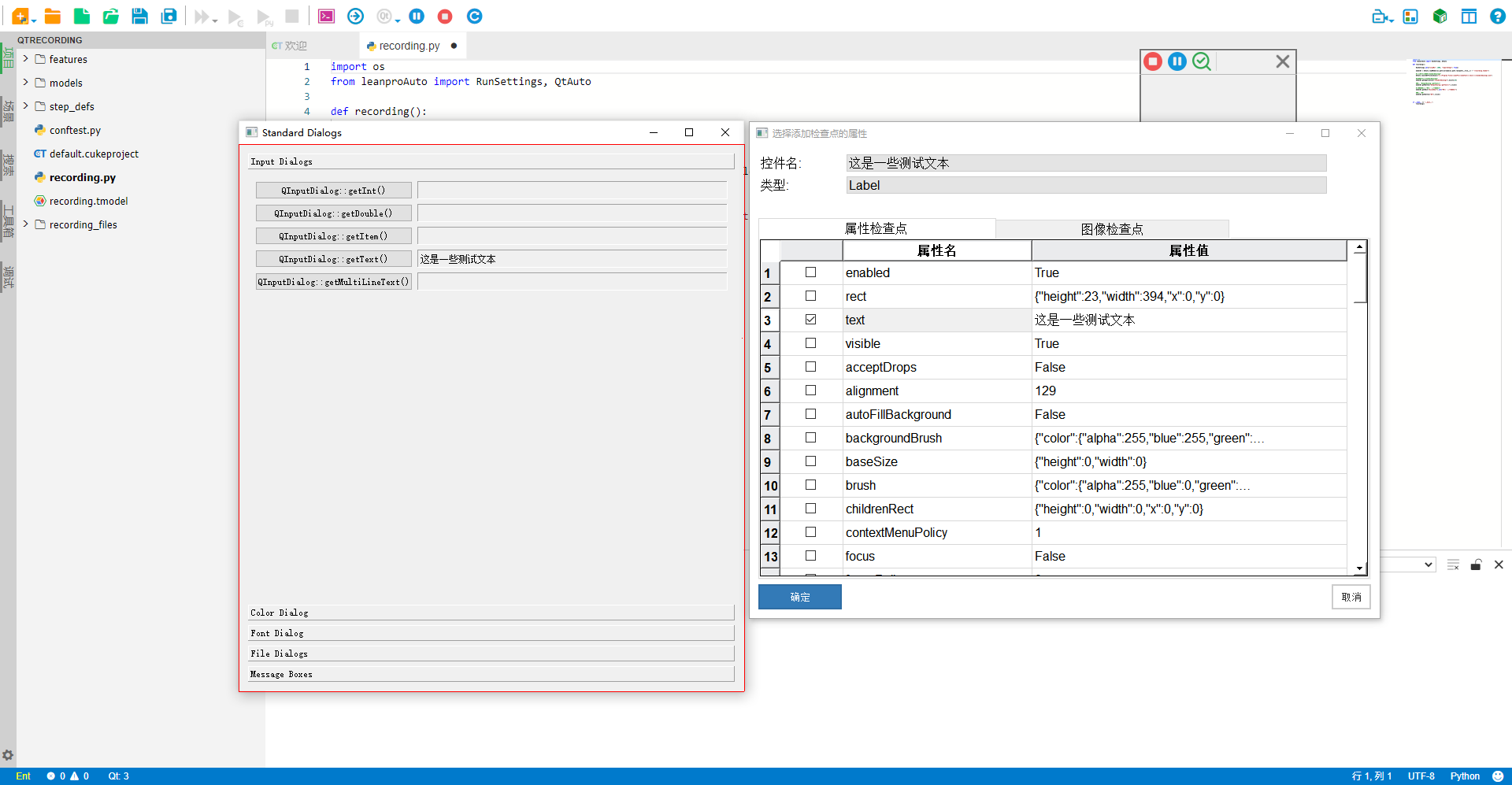Cancel with the 取消 button
The height and width of the screenshot is (785, 1512).
[x=1351, y=597]
